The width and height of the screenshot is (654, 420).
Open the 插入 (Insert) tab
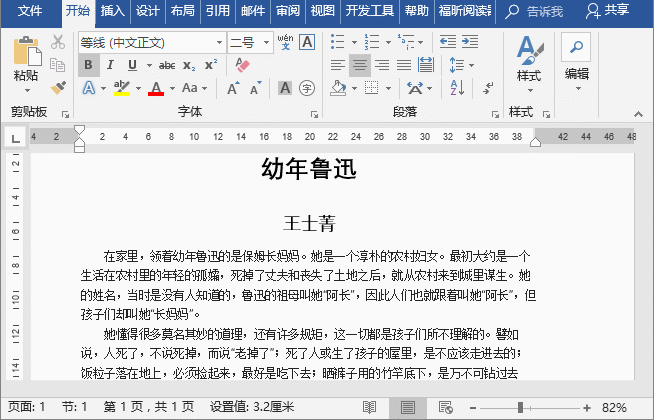[113, 11]
